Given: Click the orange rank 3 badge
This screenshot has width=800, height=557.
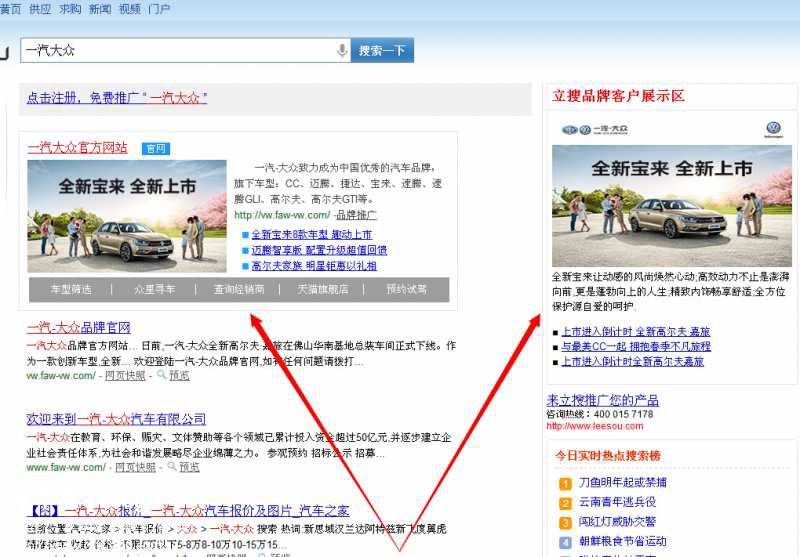Looking at the screenshot, I should pos(565,523).
